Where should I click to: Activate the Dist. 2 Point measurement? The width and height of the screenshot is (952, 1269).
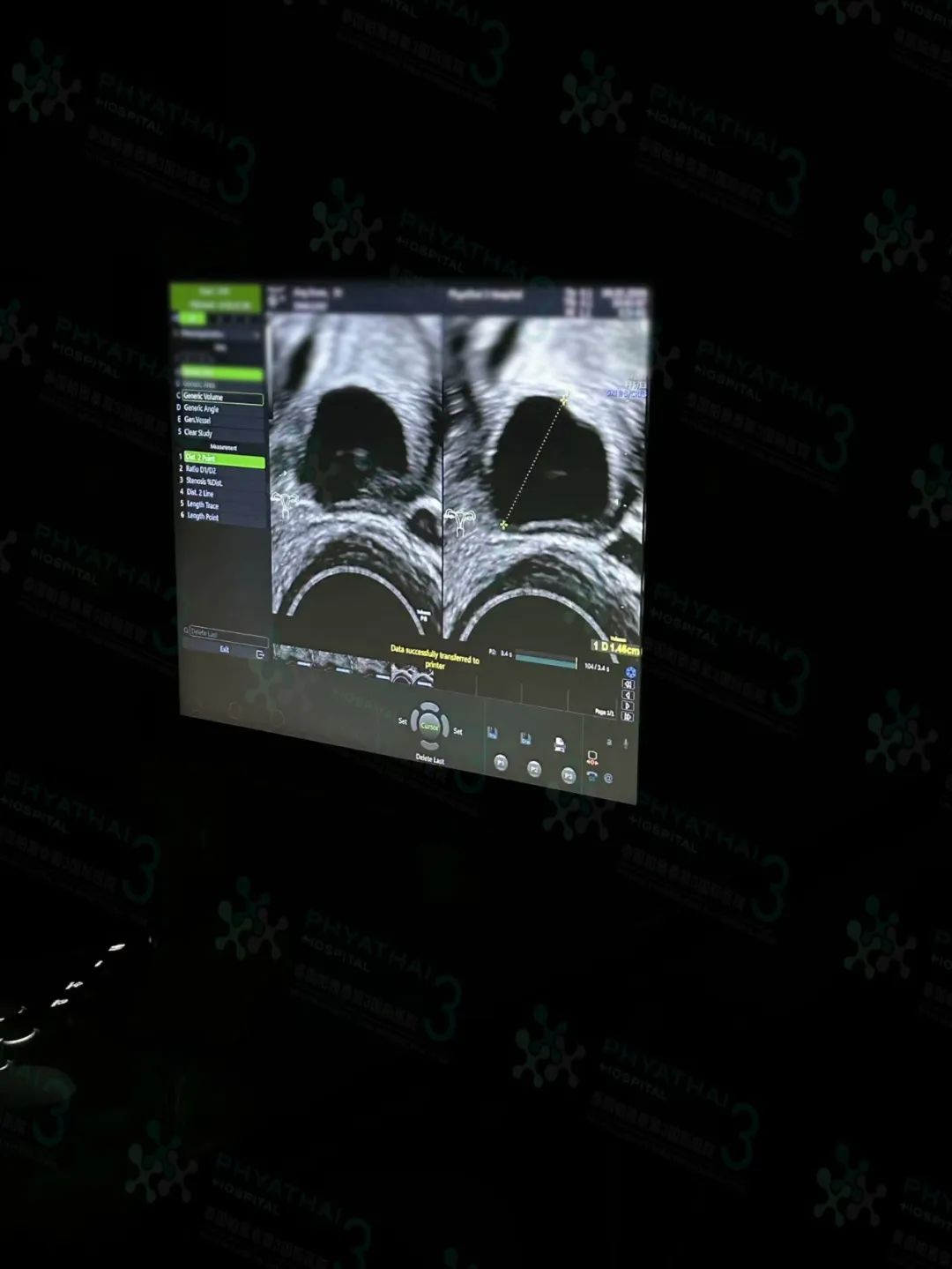pyautogui.click(x=224, y=459)
